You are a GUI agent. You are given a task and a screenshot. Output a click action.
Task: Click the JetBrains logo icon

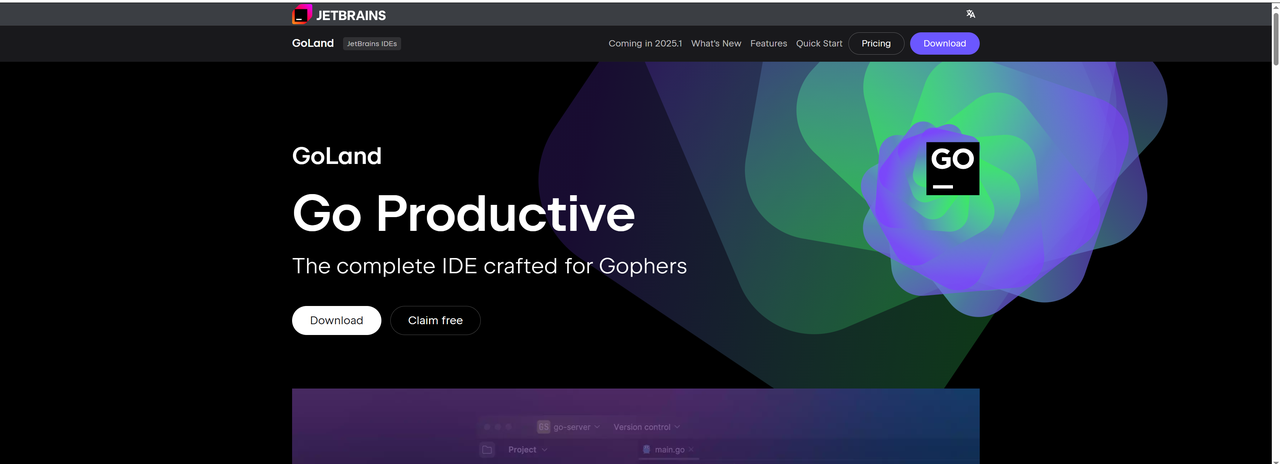coord(302,14)
